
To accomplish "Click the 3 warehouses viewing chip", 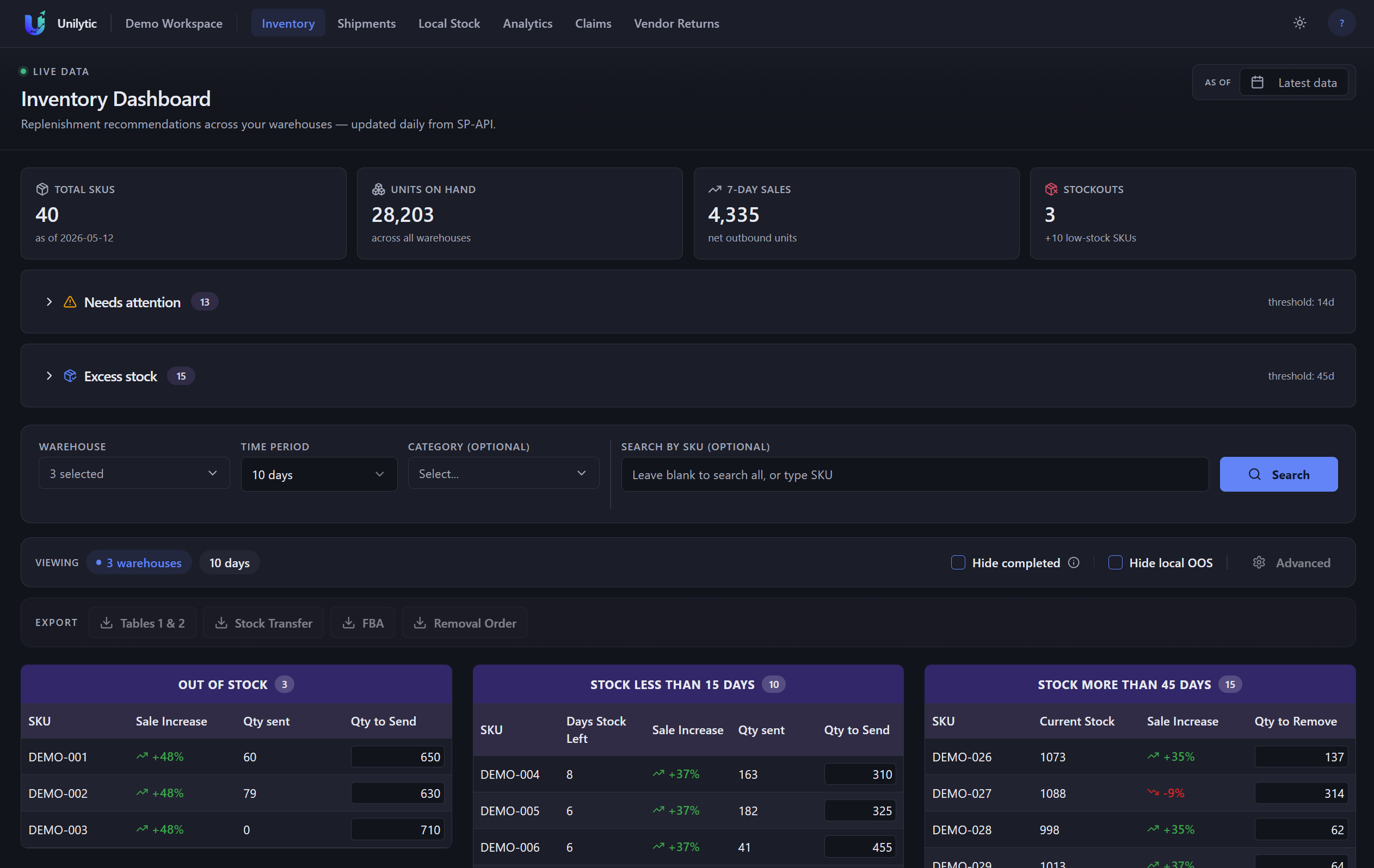I will (139, 562).
